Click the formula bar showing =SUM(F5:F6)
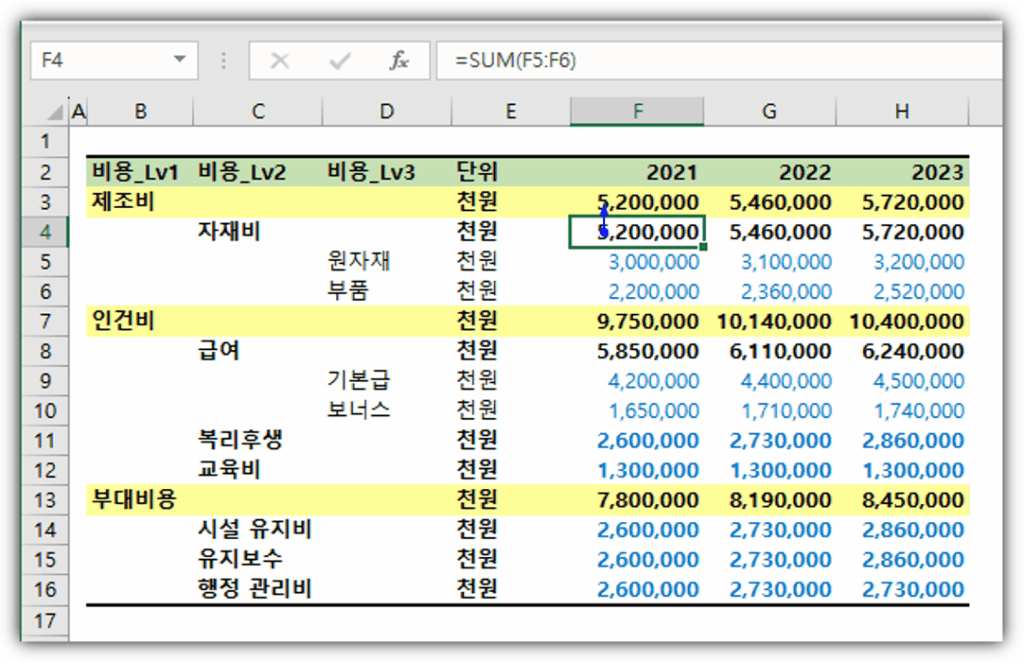The image size is (1024, 662). 718,61
